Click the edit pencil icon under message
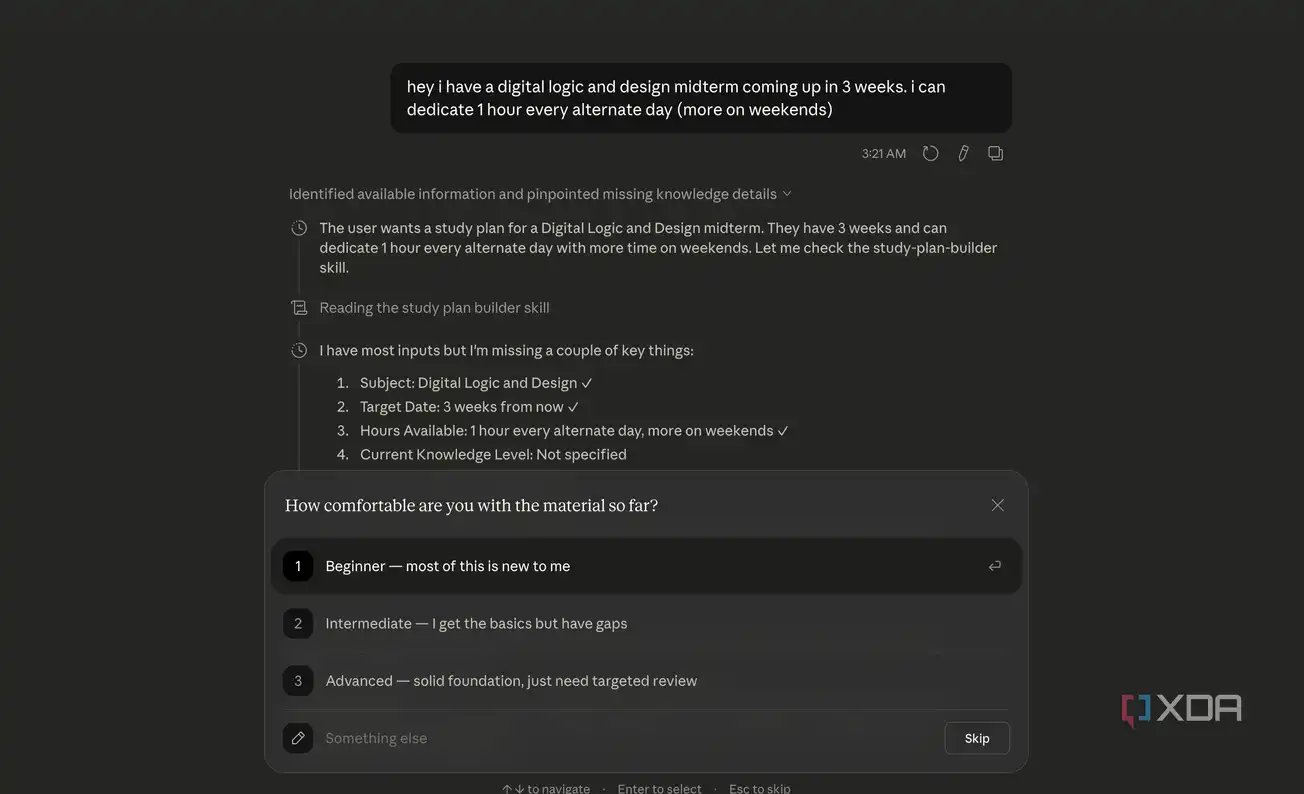The height and width of the screenshot is (794, 1304). pos(963,153)
